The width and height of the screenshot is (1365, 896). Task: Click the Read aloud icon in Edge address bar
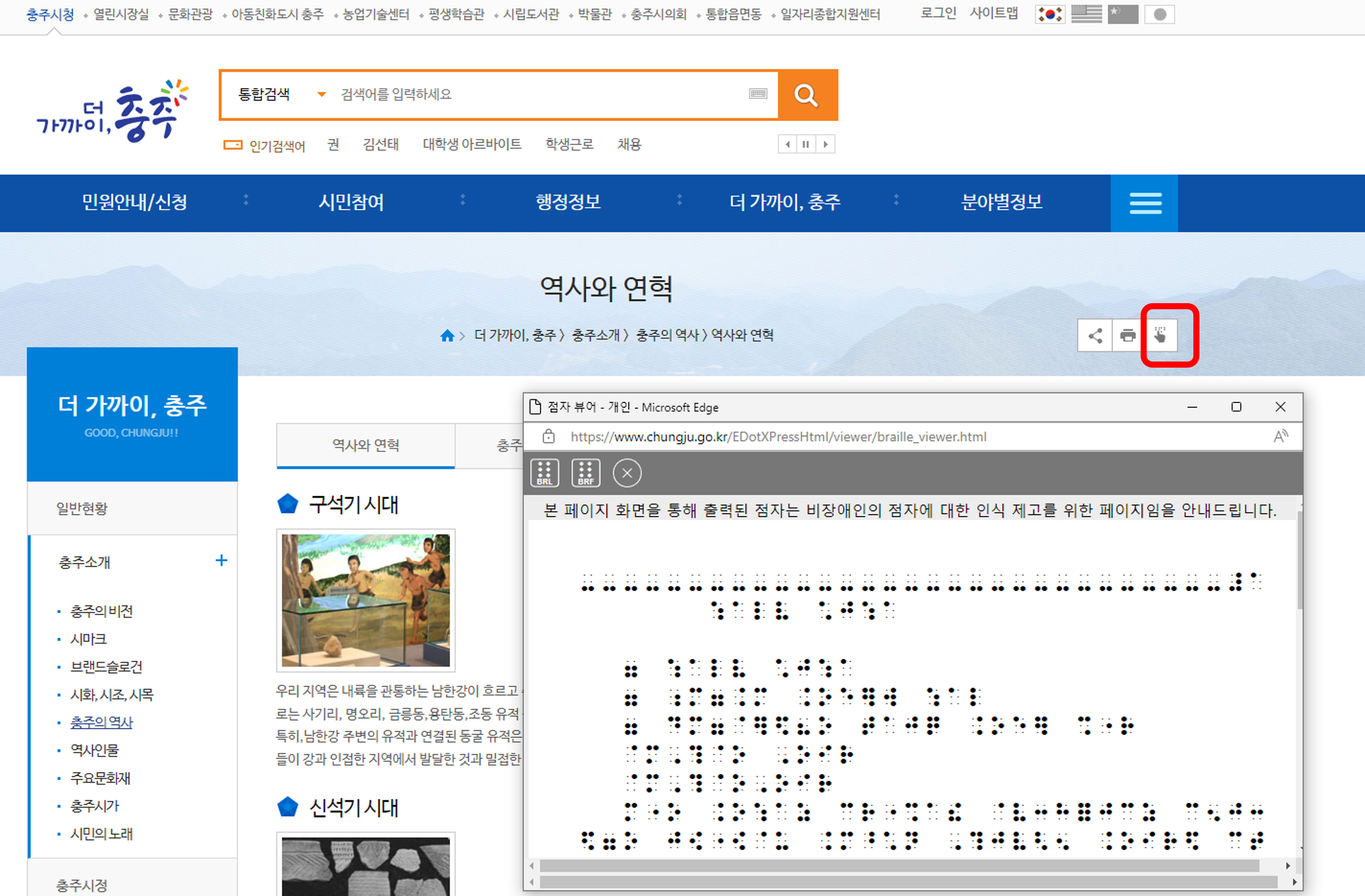click(x=1280, y=437)
